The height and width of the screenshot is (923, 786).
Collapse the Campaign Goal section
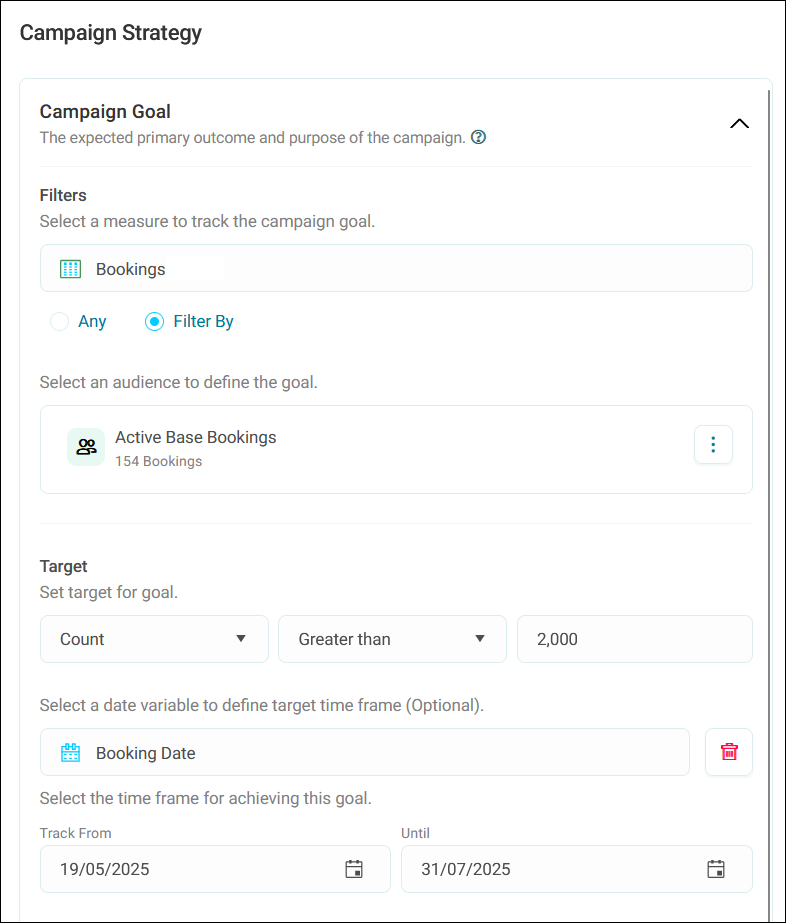[x=739, y=124]
